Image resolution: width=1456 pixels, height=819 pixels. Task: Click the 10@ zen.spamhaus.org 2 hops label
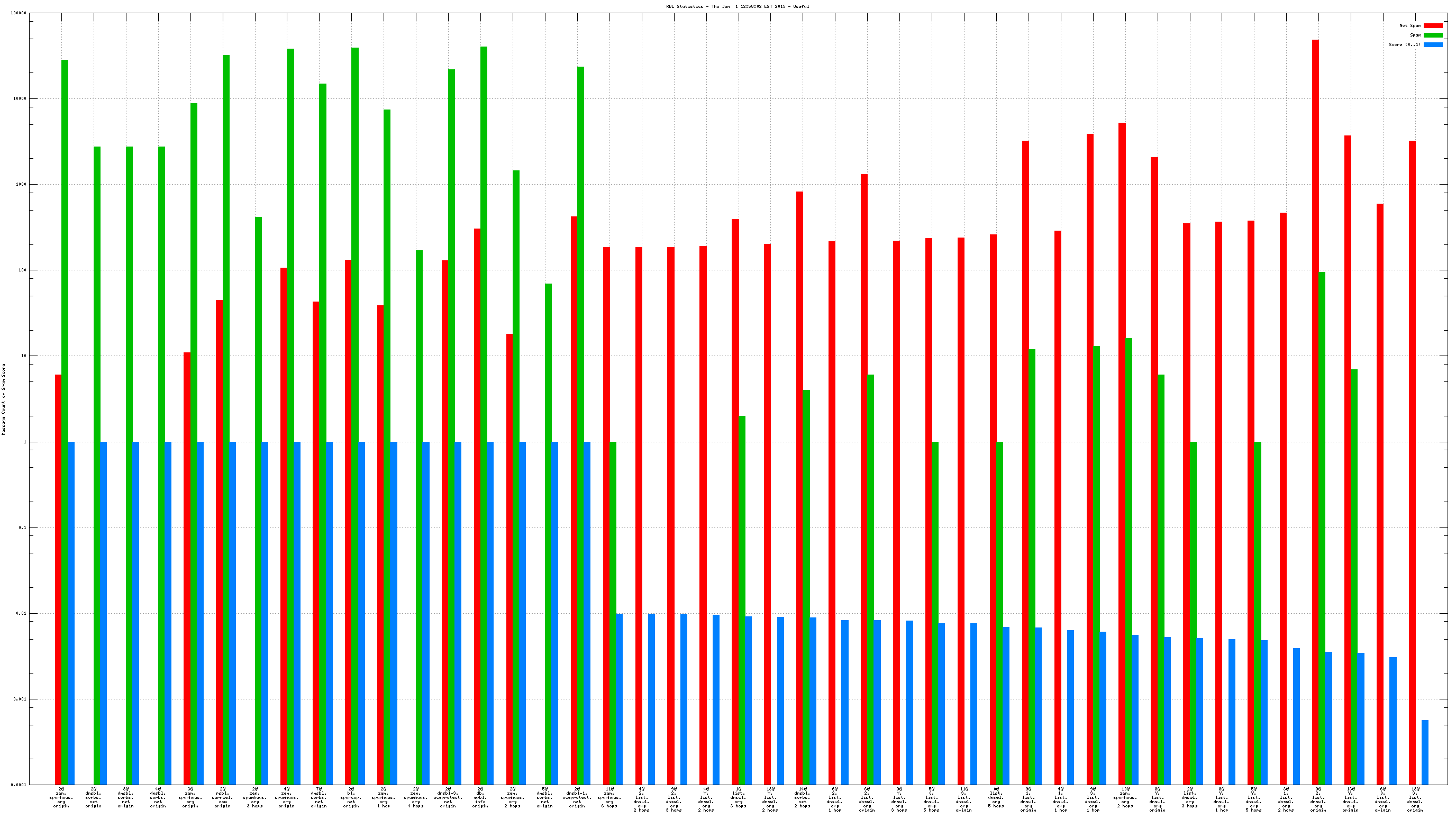coord(1125,797)
